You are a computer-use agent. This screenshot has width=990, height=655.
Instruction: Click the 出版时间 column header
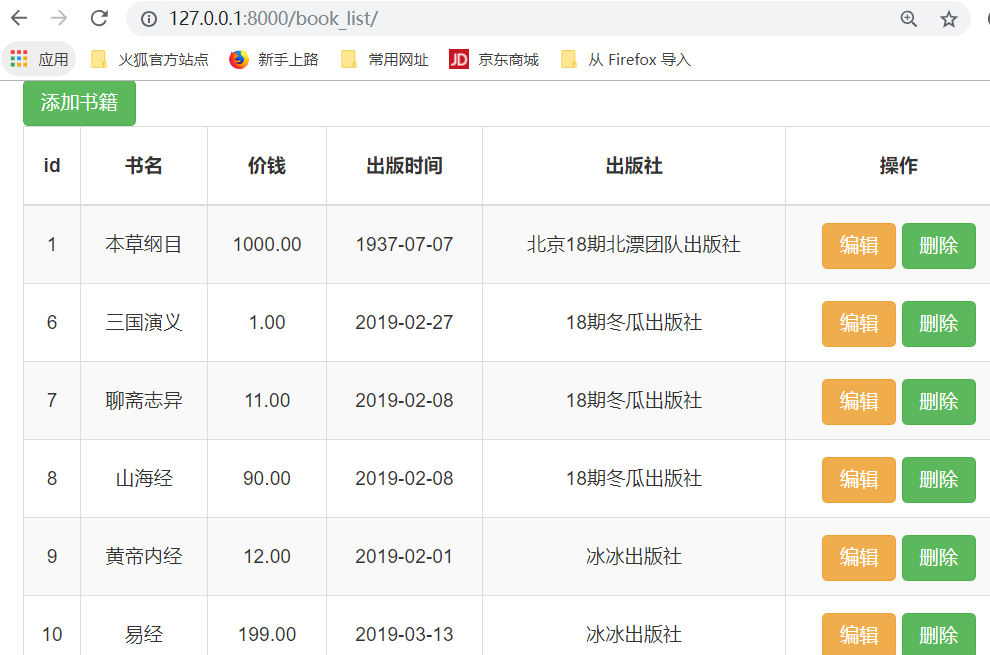coord(404,165)
